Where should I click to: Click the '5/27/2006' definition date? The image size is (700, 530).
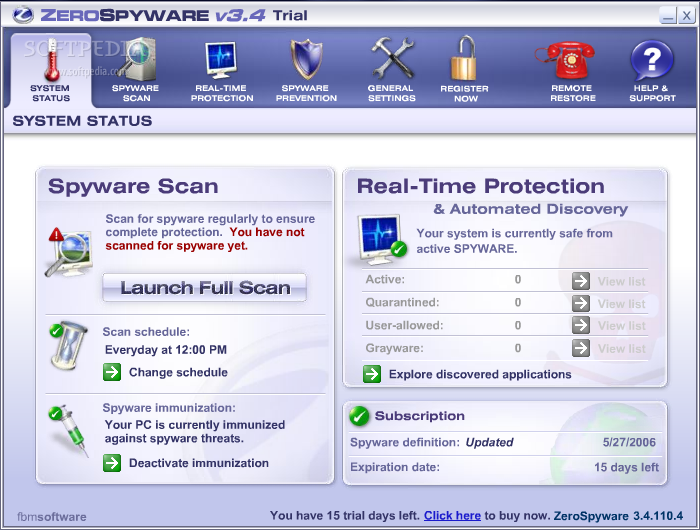[x=629, y=442]
